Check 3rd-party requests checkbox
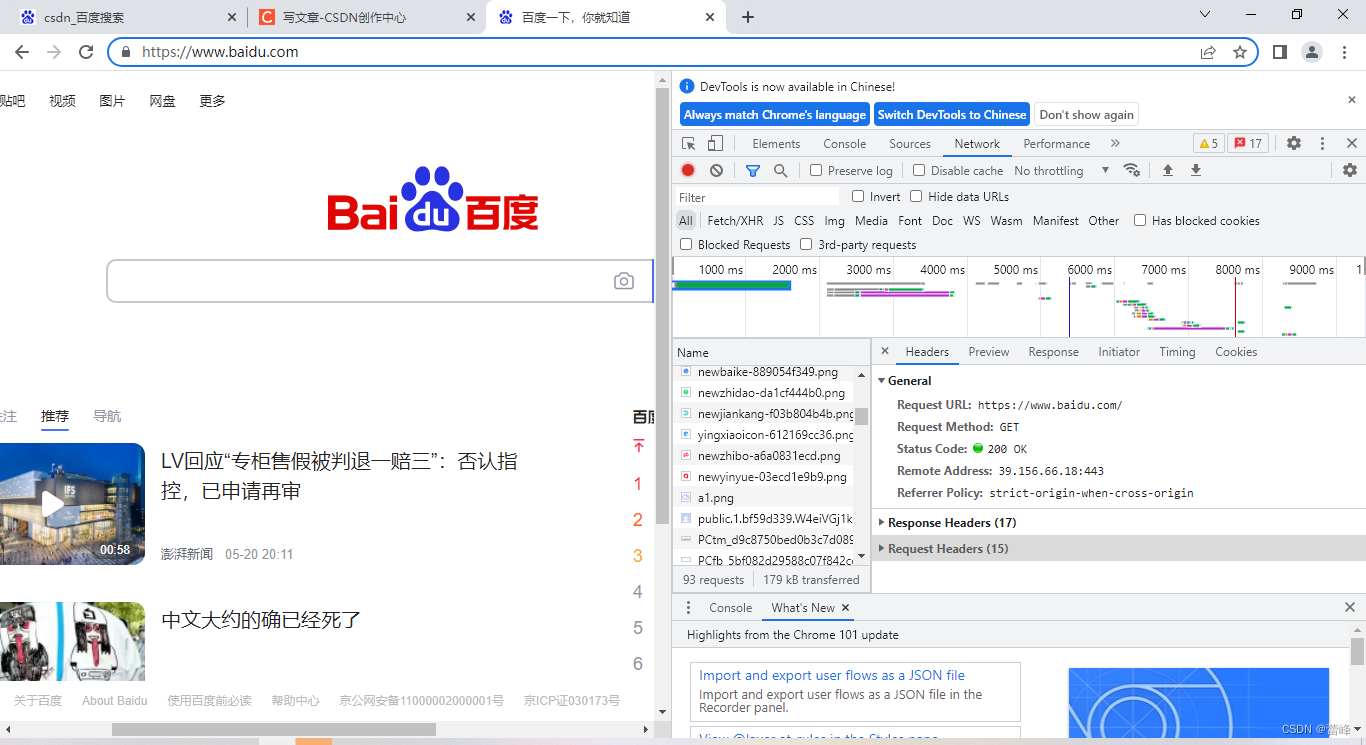This screenshot has width=1366, height=745. (806, 244)
